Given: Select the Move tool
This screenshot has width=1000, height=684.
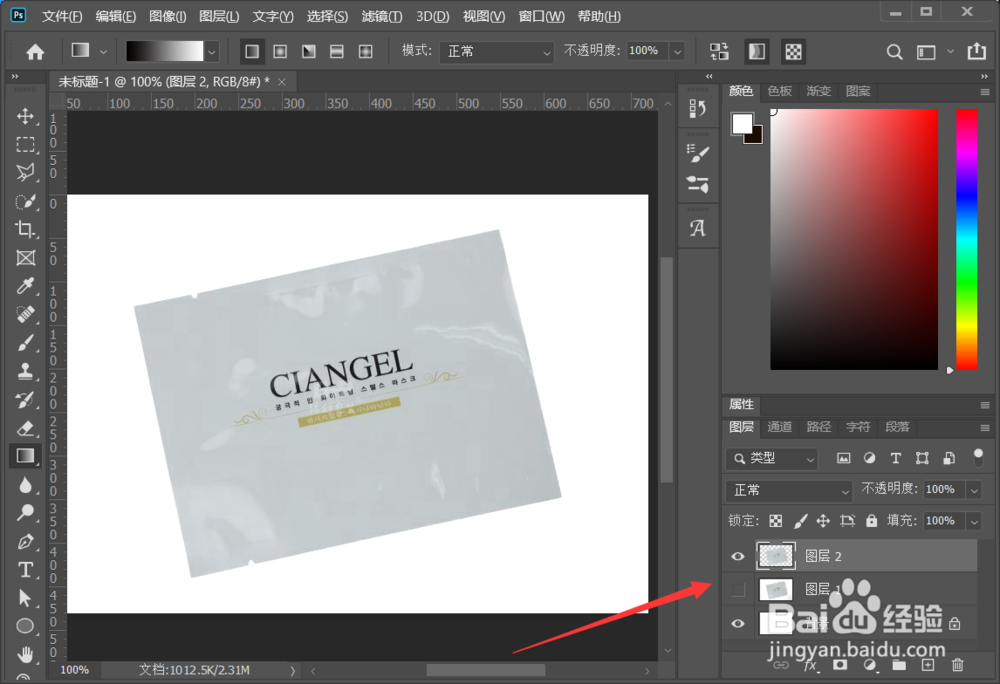Looking at the screenshot, I should coord(25,116).
